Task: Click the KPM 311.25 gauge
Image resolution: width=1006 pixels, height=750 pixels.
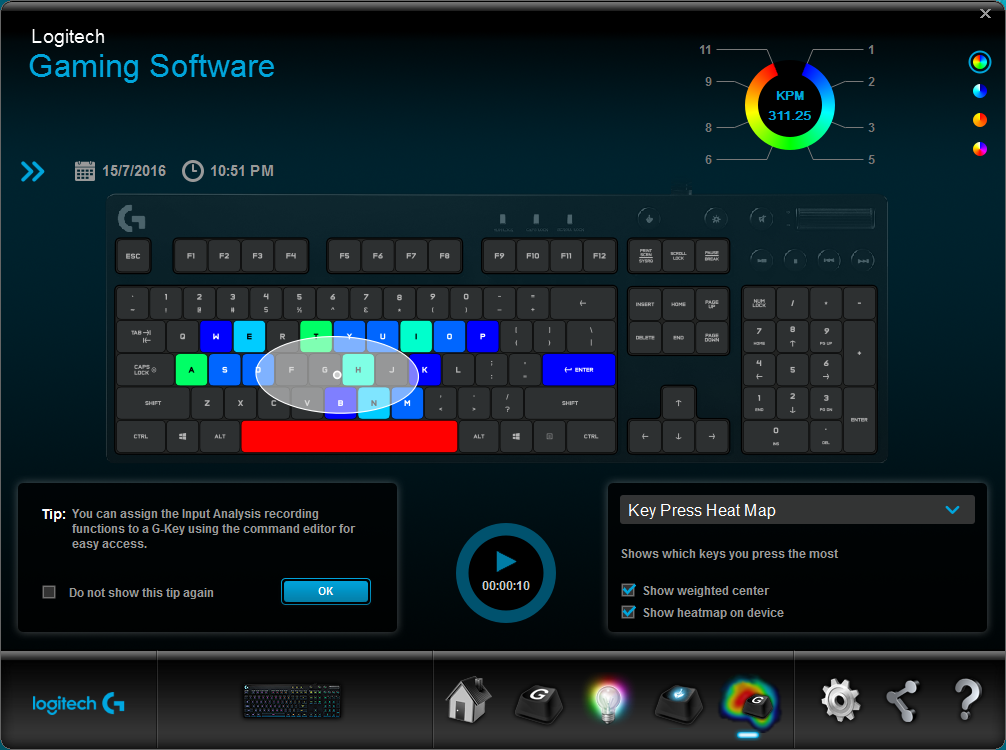Action: pyautogui.click(x=790, y=105)
